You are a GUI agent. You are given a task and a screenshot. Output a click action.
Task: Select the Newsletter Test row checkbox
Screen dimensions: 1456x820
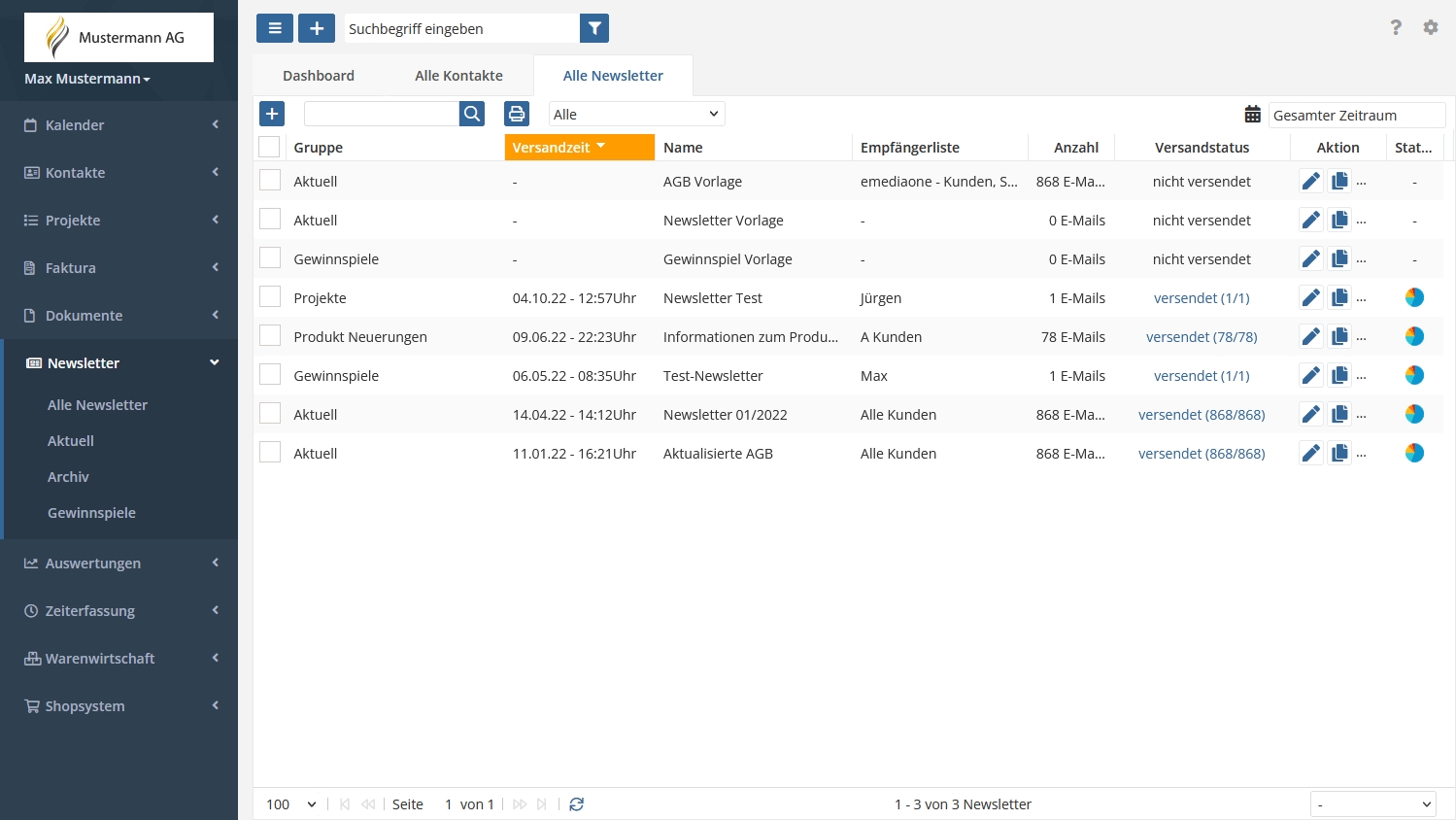[270, 297]
